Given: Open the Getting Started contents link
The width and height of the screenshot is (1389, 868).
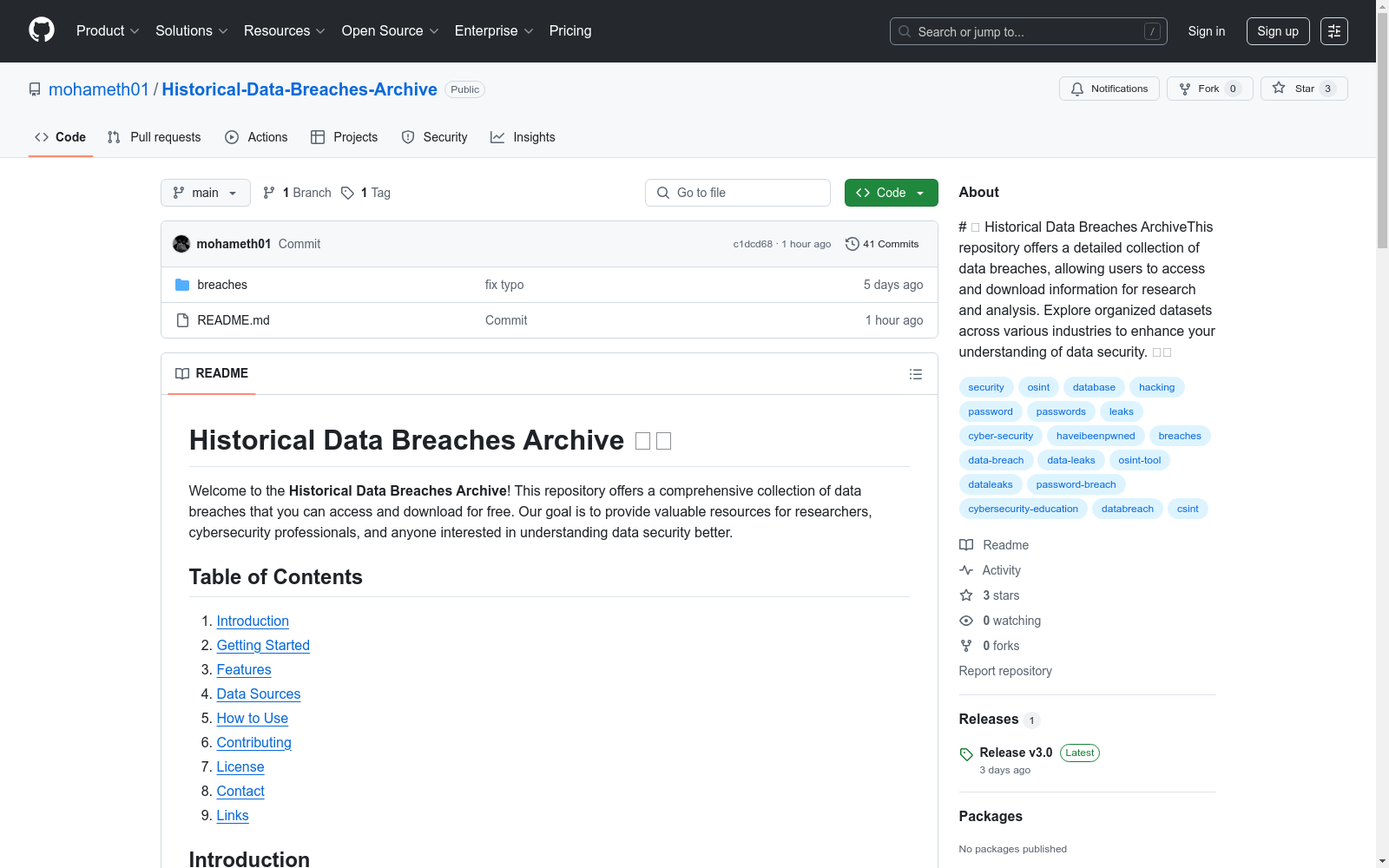Looking at the screenshot, I should [263, 645].
